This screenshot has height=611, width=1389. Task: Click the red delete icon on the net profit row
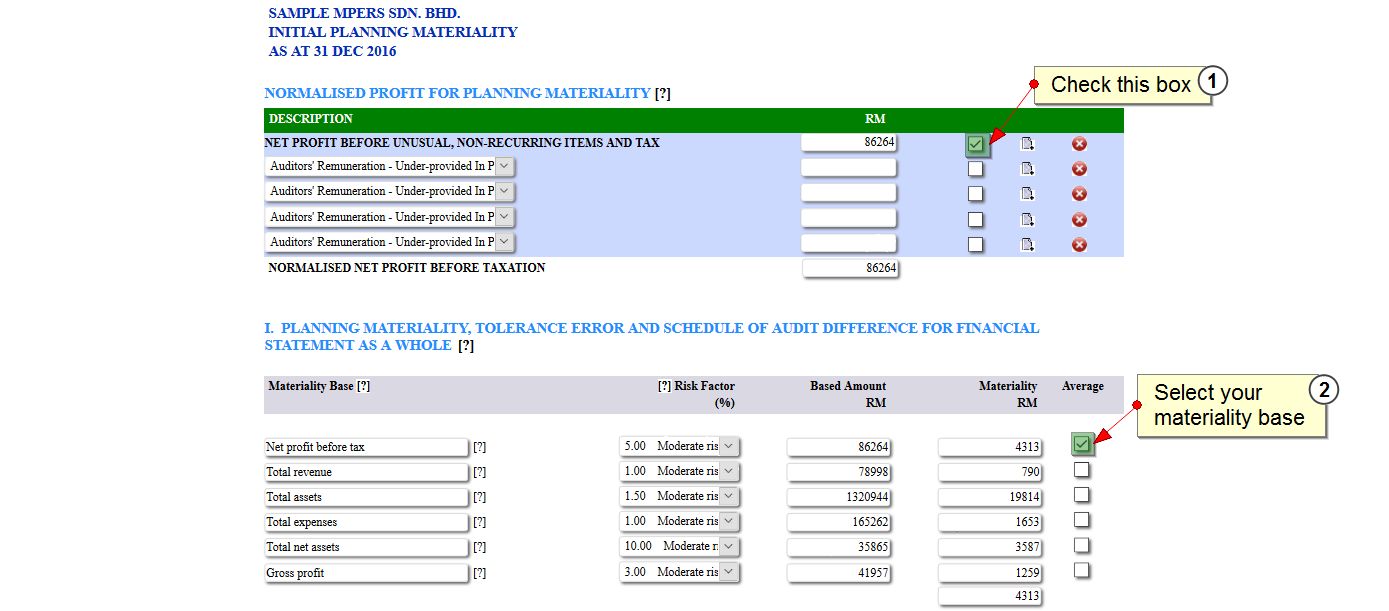pos(1079,144)
